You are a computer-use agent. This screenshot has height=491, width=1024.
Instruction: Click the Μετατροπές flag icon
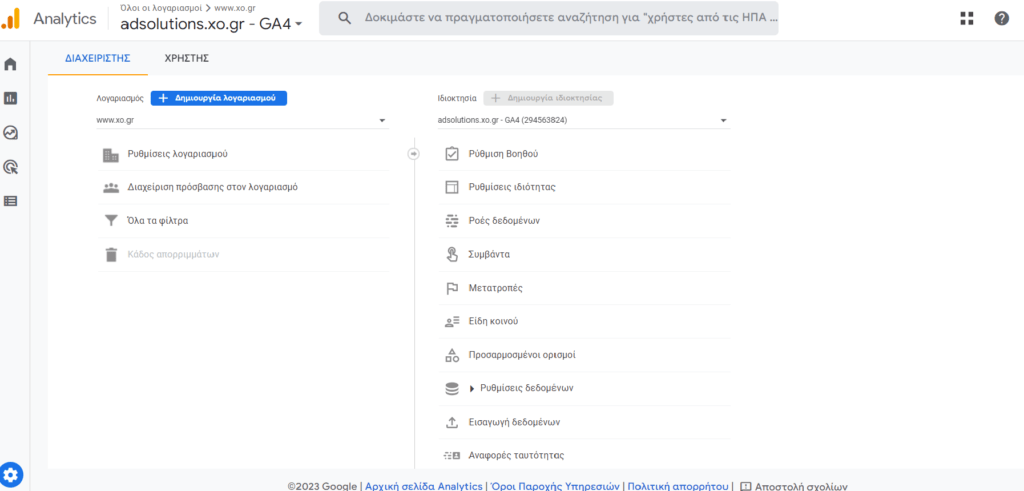pyautogui.click(x=452, y=288)
